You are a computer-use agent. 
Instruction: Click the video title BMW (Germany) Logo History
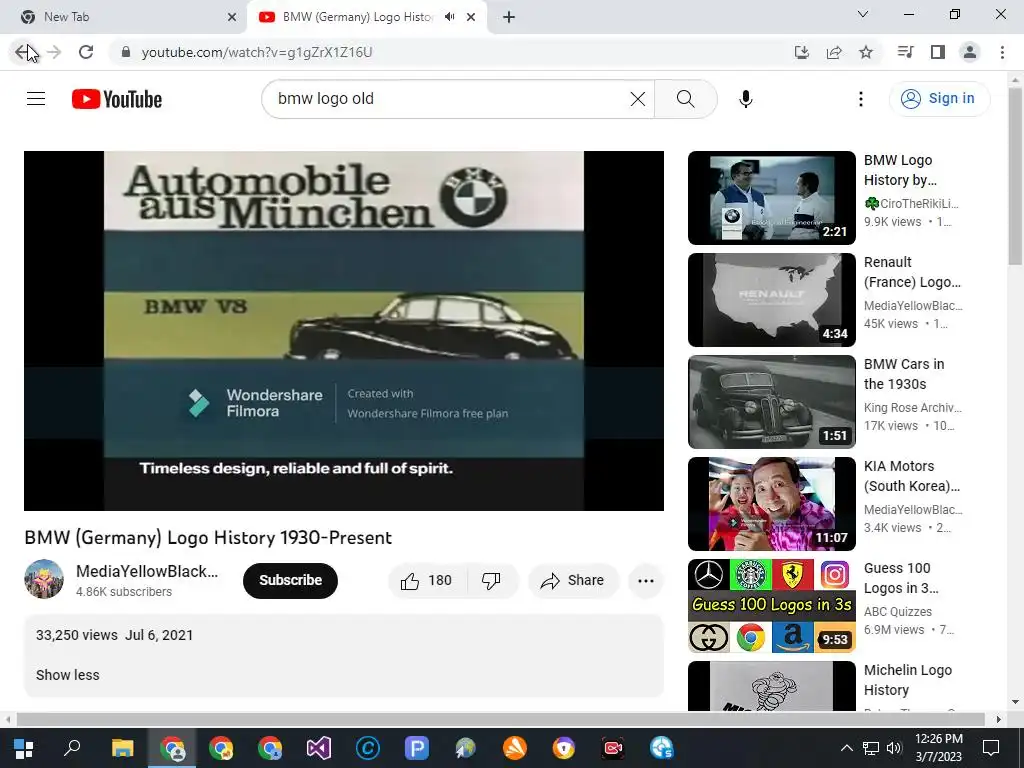208,537
